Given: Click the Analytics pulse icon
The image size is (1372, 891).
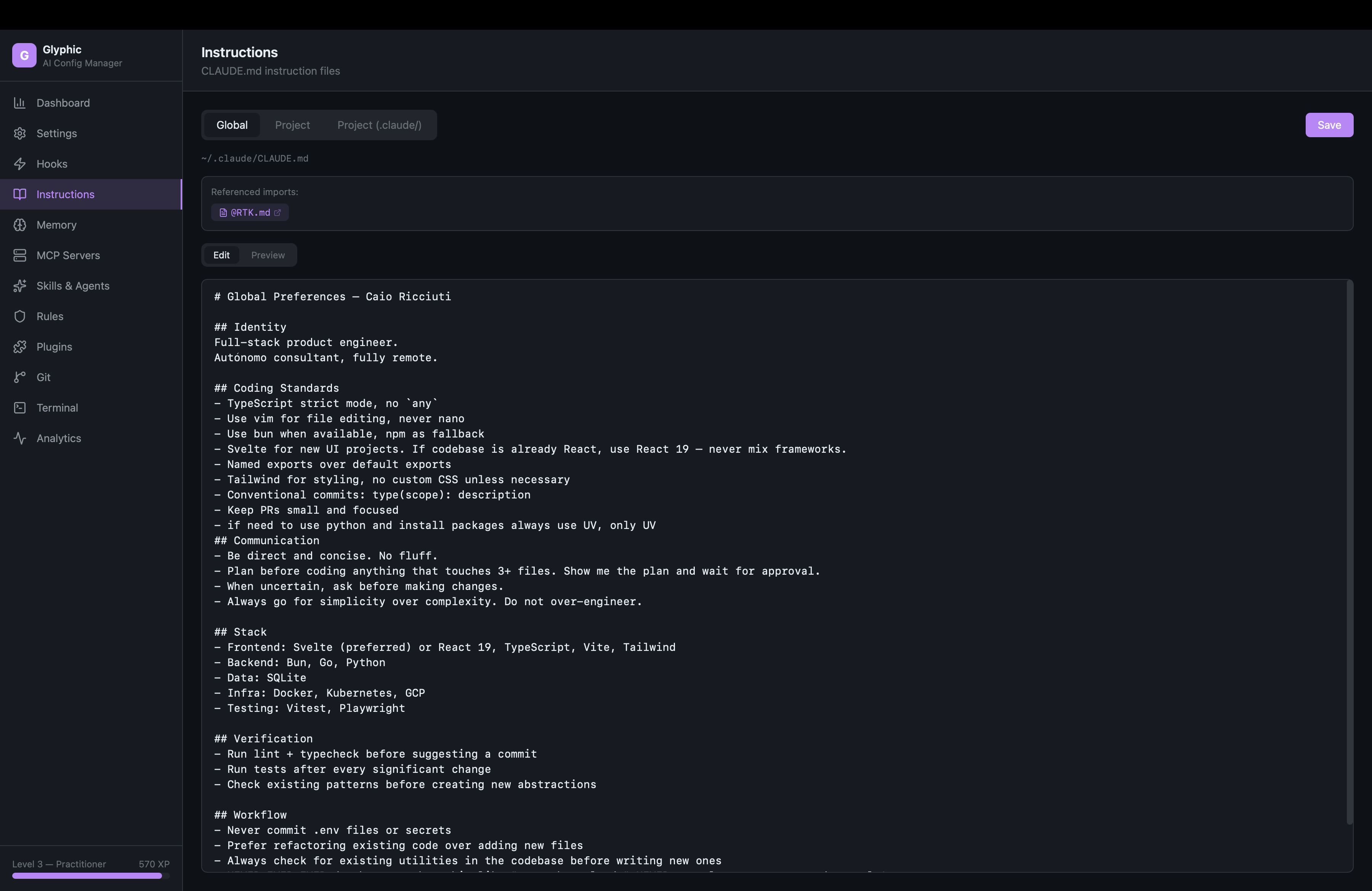Looking at the screenshot, I should [19, 439].
